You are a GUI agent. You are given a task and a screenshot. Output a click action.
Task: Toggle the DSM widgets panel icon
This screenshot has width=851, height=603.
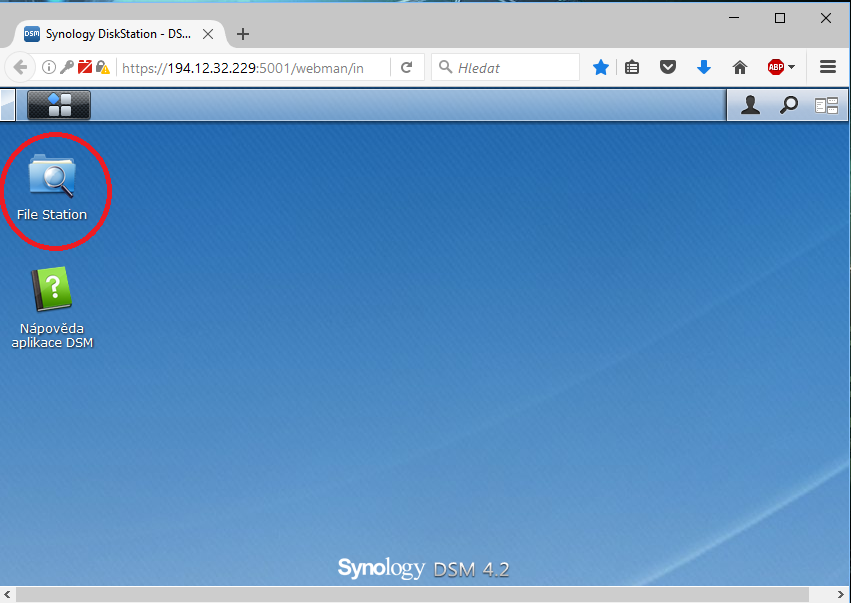pos(827,105)
